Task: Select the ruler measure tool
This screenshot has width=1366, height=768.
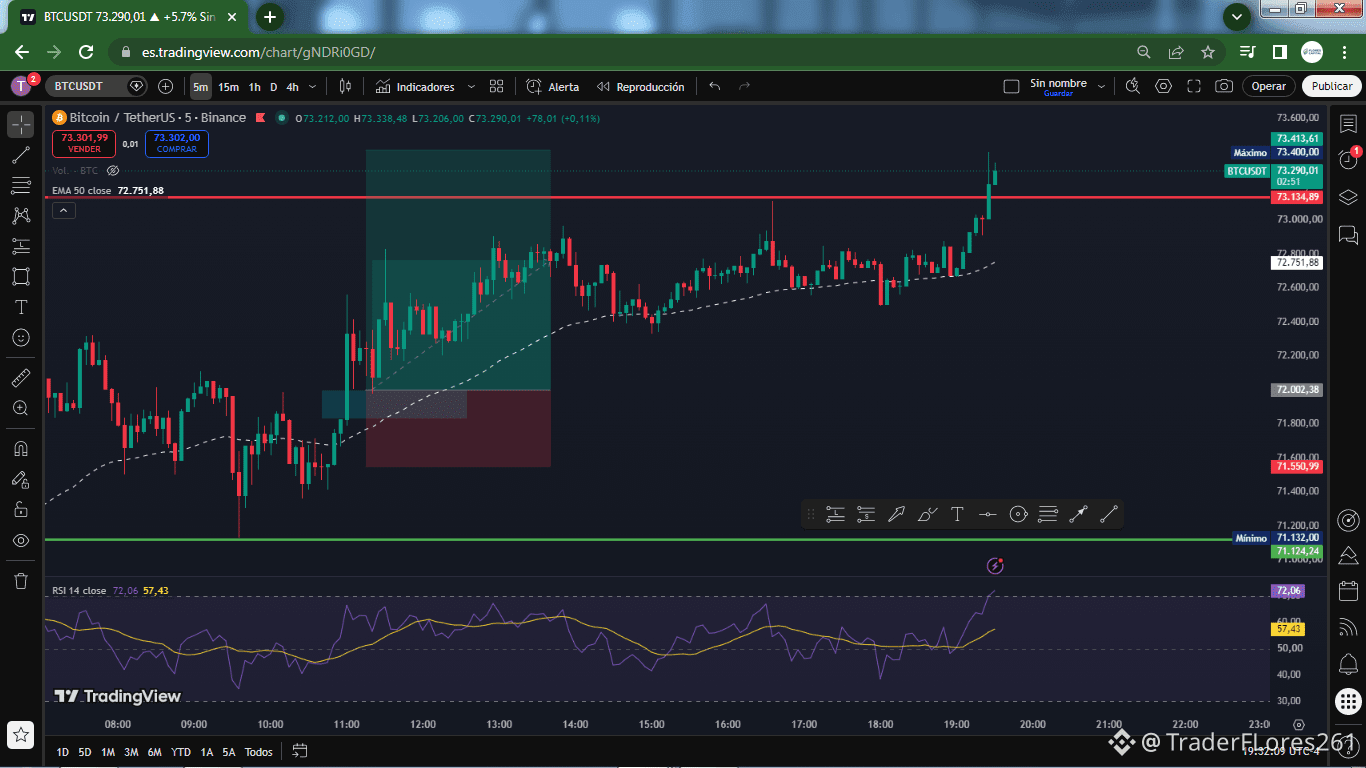Action: [21, 378]
